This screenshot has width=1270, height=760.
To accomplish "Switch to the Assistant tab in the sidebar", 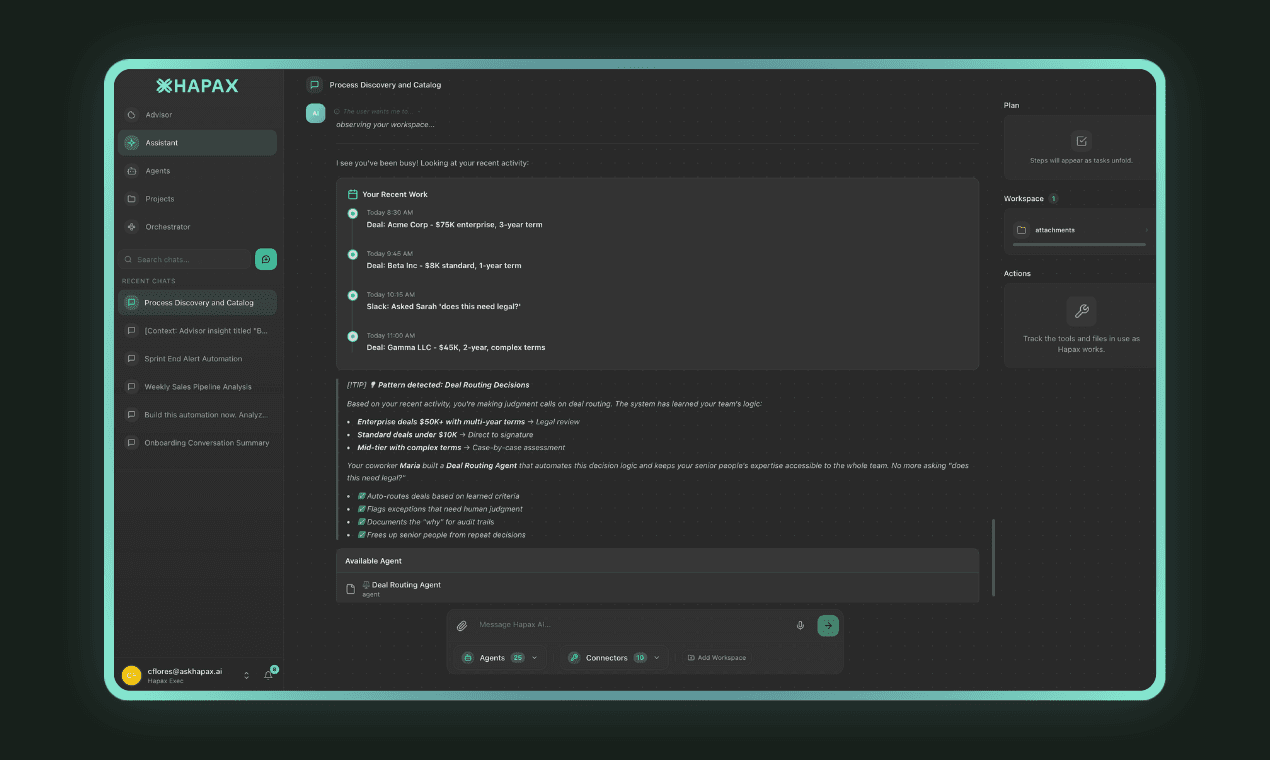I will pos(131,142).
